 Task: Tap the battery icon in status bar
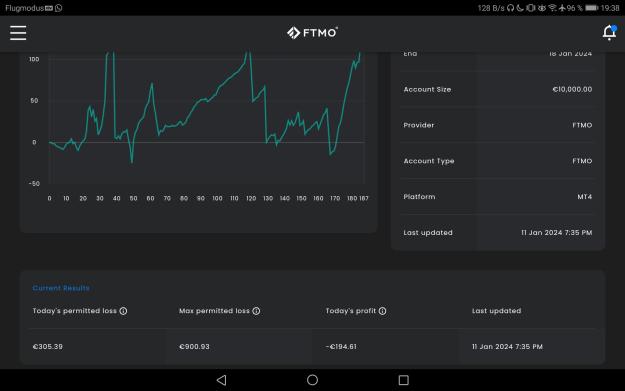592,8
